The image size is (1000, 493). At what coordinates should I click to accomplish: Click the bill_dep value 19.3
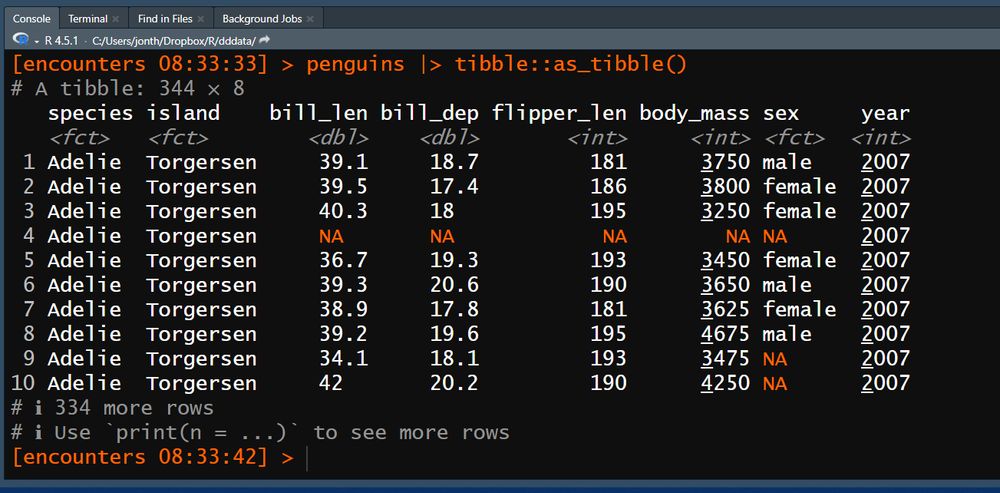coord(454,260)
